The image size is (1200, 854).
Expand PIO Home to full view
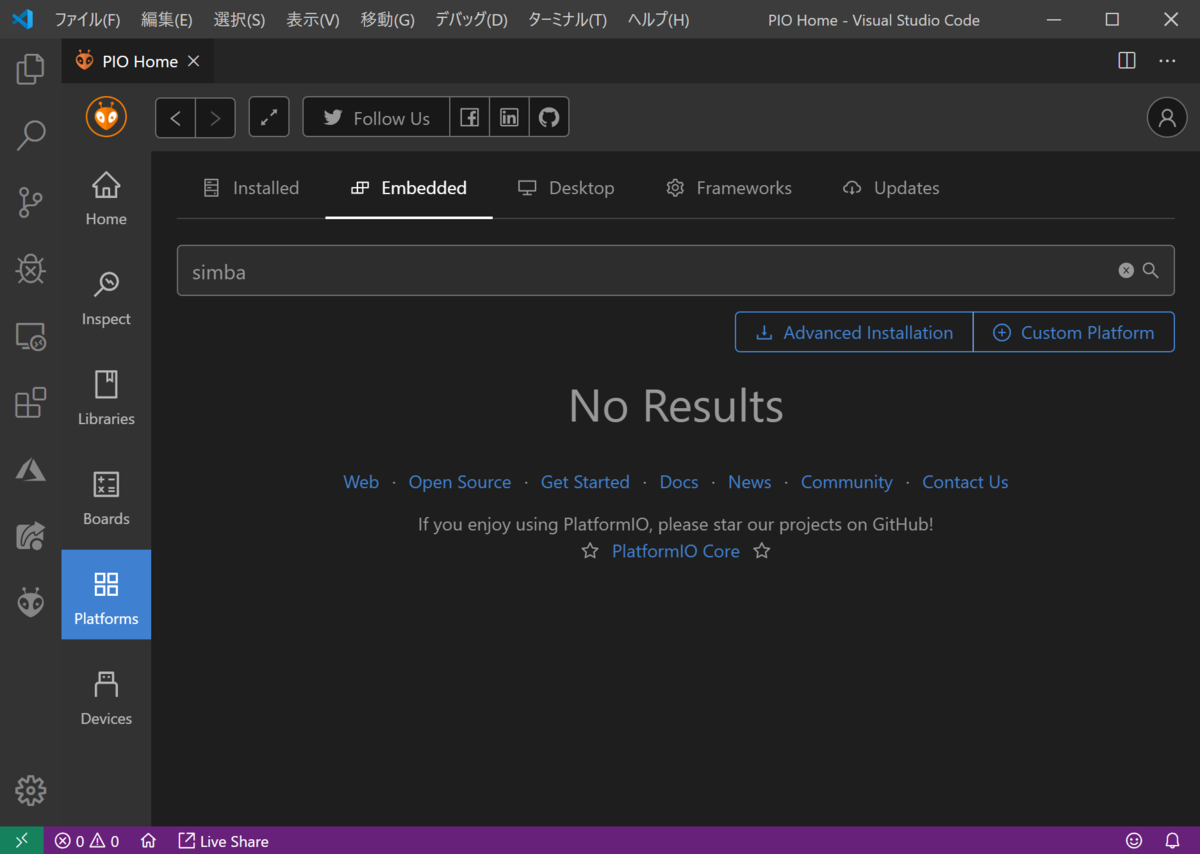(269, 118)
